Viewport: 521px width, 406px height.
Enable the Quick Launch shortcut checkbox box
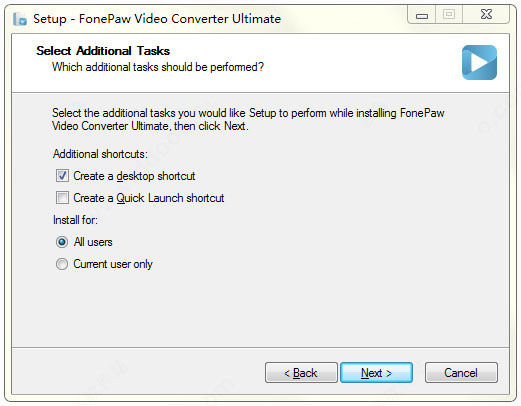[62, 198]
